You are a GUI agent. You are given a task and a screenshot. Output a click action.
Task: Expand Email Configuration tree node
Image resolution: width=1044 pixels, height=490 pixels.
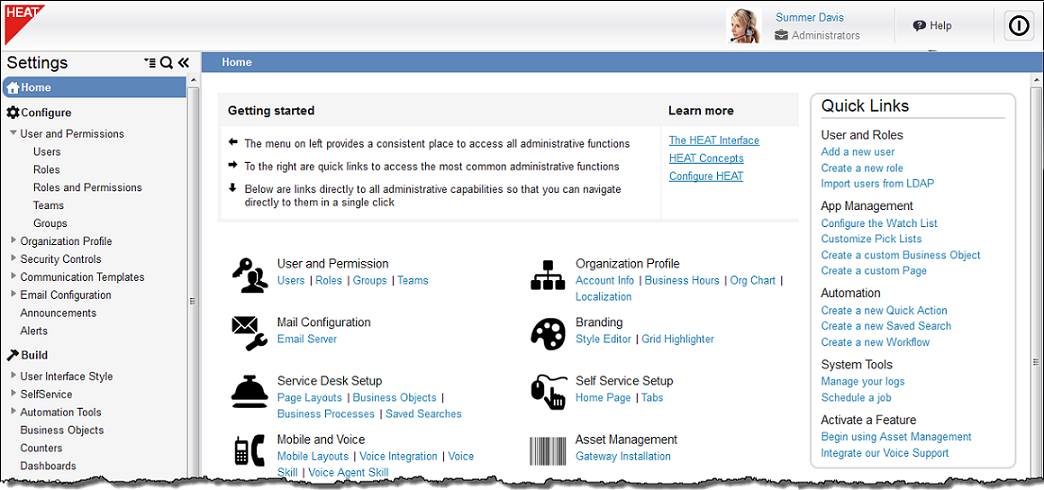pos(13,294)
